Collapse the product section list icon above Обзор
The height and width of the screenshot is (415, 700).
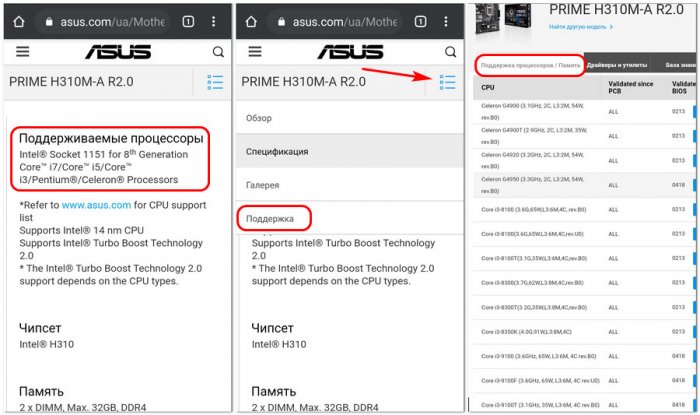tap(447, 82)
